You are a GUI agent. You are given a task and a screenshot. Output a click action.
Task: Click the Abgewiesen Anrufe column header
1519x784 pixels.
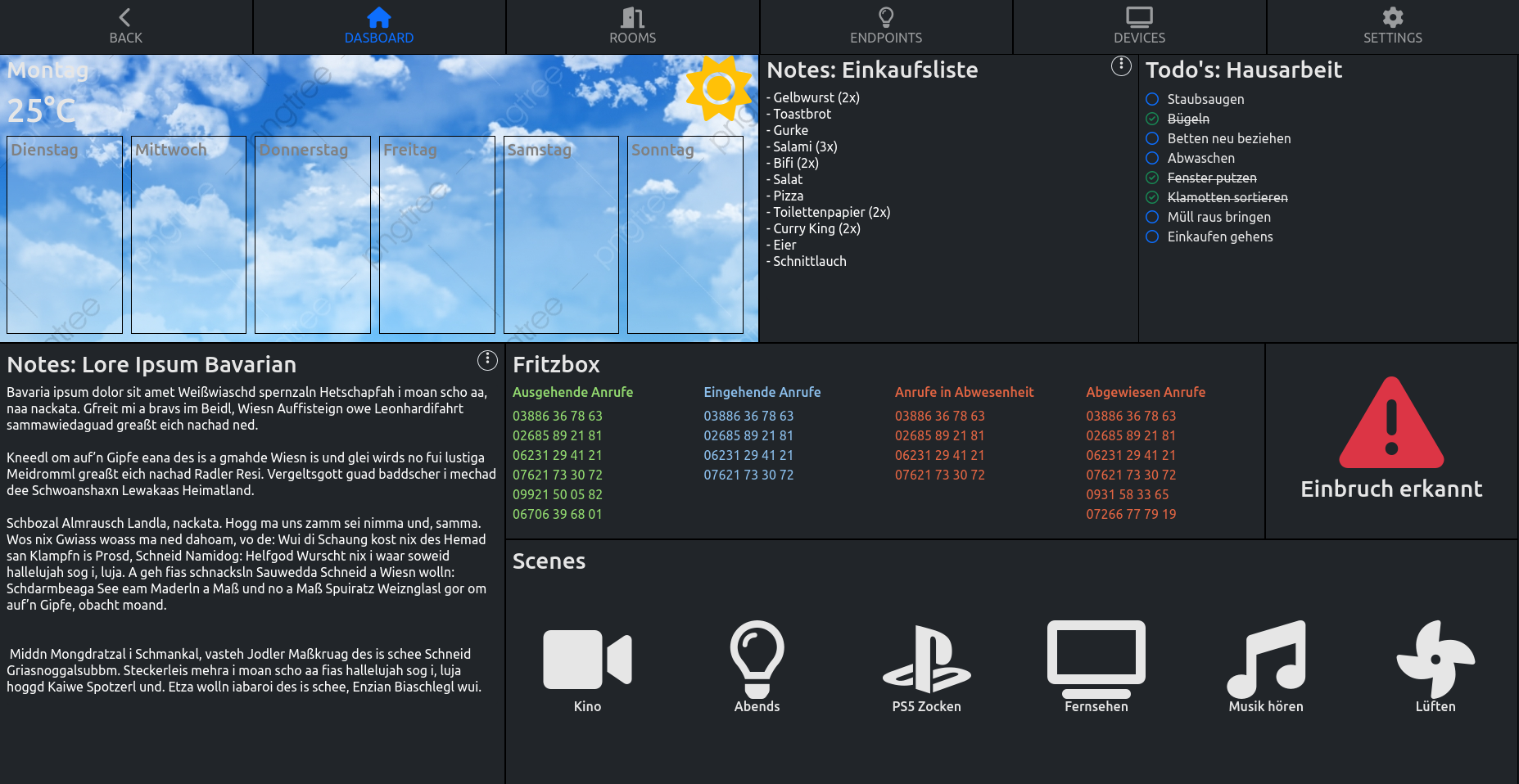[1146, 392]
